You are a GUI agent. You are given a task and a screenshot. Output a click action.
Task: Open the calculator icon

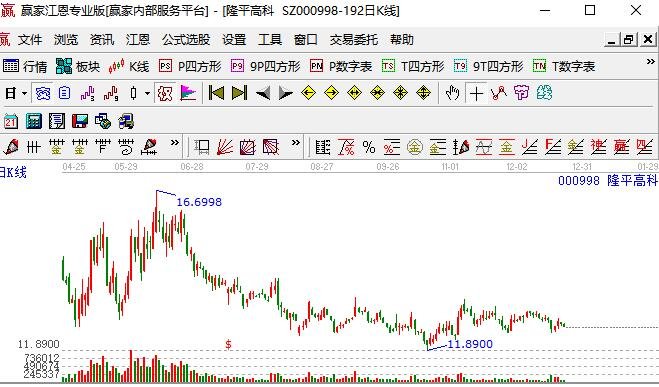click(34, 121)
